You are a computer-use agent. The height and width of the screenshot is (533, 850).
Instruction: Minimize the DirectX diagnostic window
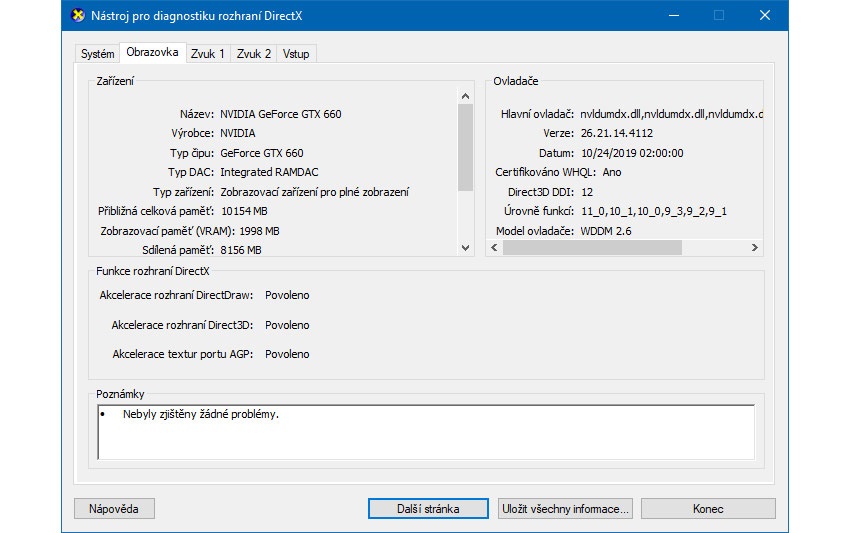(674, 15)
